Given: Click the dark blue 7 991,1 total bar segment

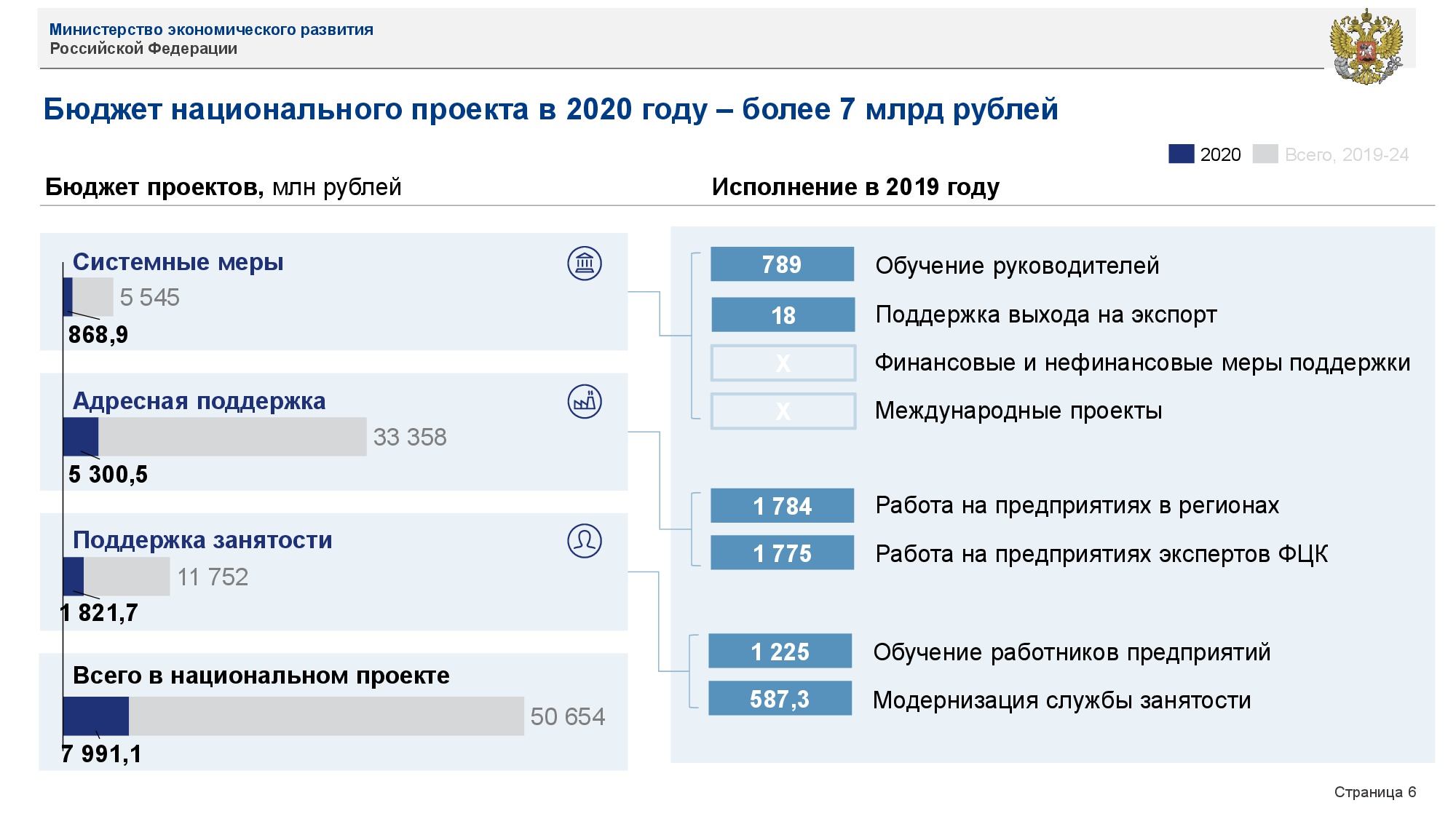Looking at the screenshot, I should click(96, 716).
